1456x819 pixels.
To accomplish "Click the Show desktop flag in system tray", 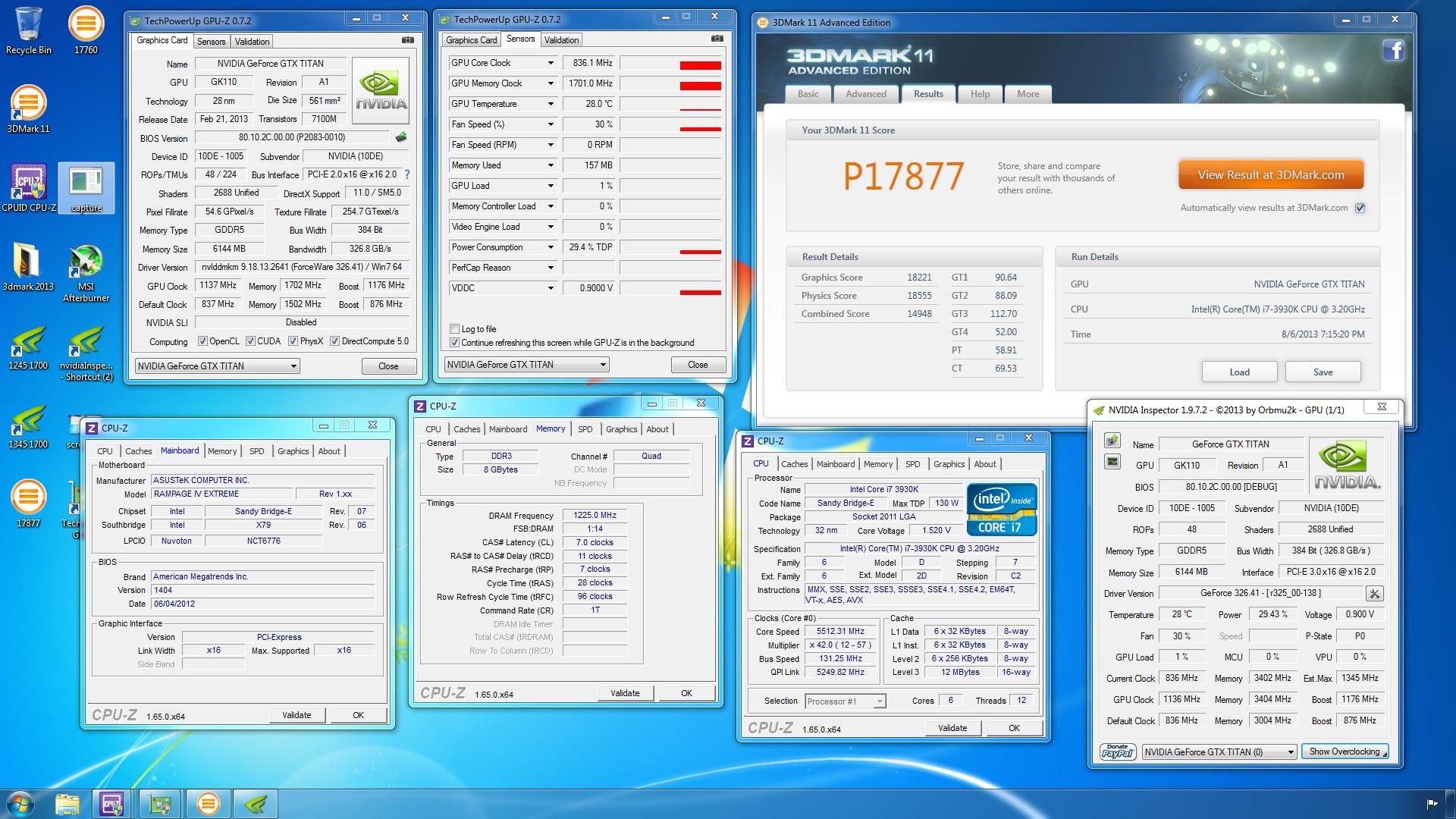I will pos(1432,804).
